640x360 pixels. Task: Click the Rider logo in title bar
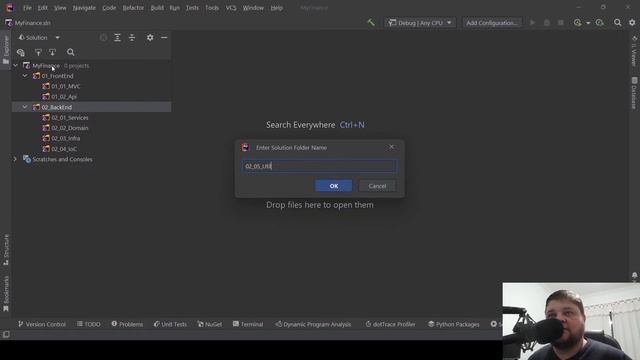click(9, 8)
